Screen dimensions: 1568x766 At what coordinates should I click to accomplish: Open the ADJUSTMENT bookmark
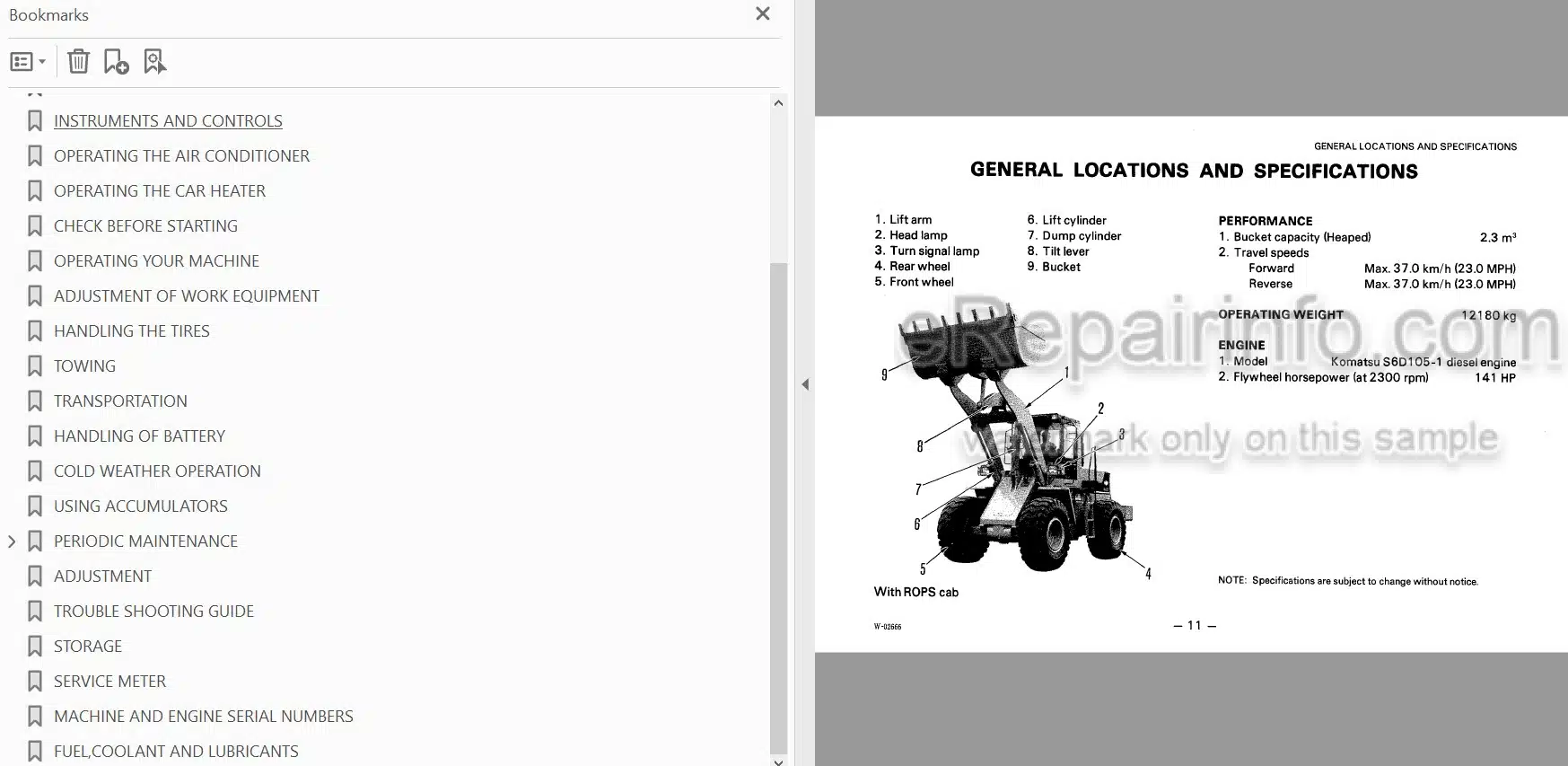[x=102, y=576]
